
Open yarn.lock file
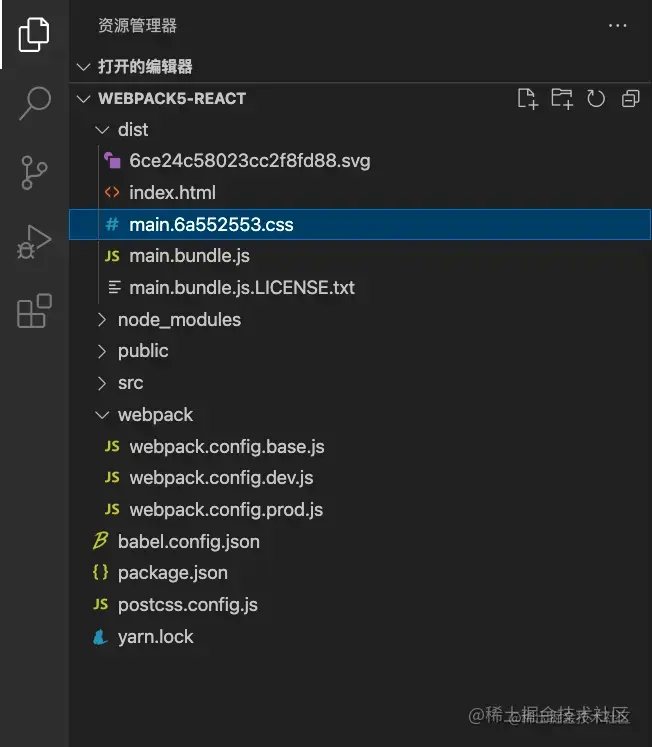coord(155,636)
